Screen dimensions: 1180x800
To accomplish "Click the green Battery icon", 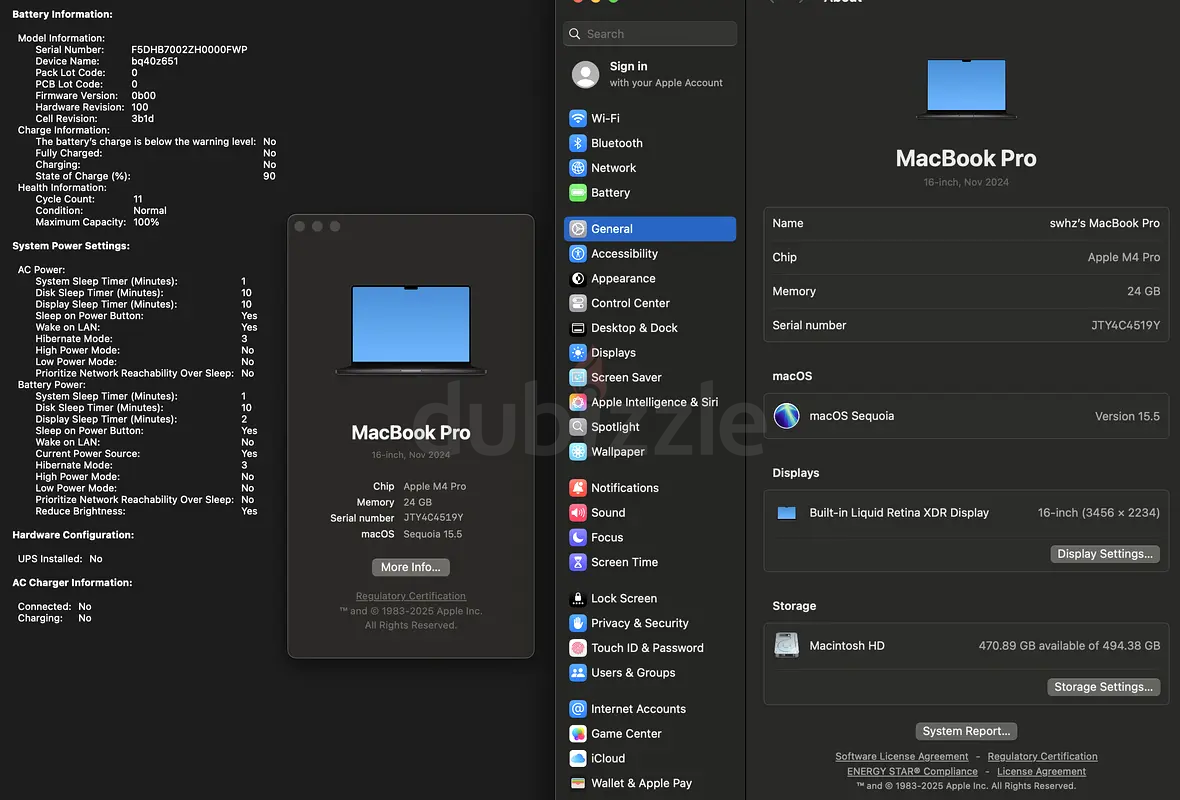I will pos(577,193).
